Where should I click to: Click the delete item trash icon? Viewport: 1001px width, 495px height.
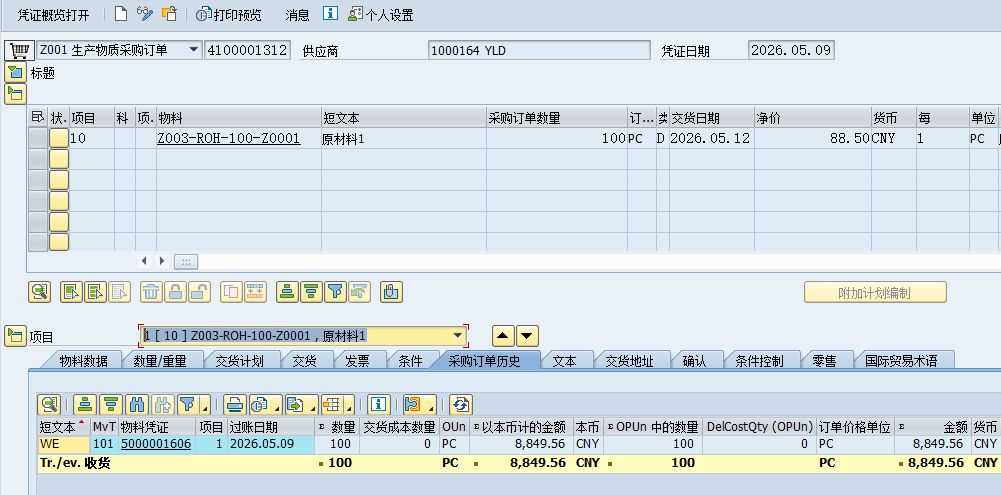tap(151, 292)
